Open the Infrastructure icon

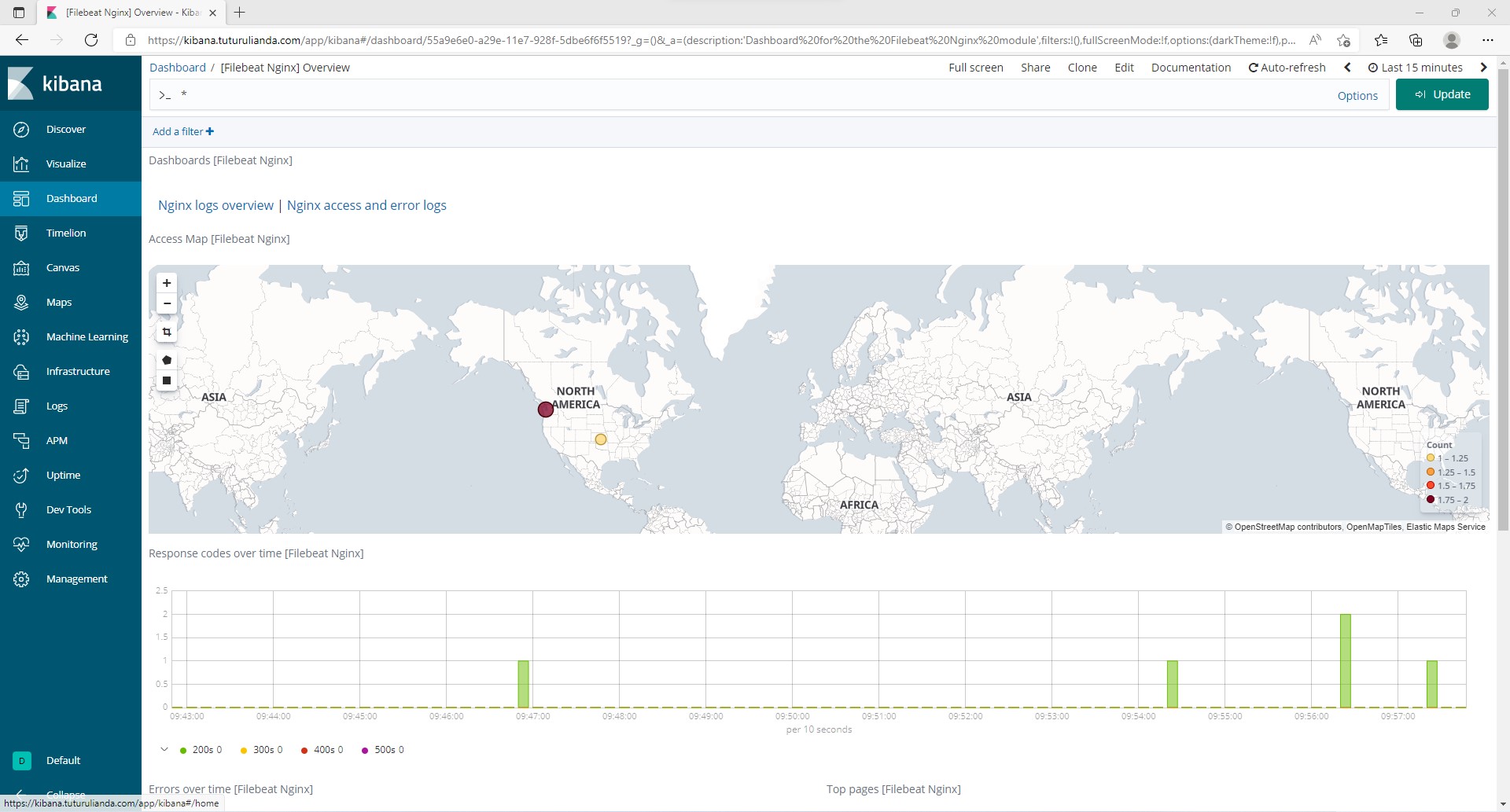click(x=21, y=372)
